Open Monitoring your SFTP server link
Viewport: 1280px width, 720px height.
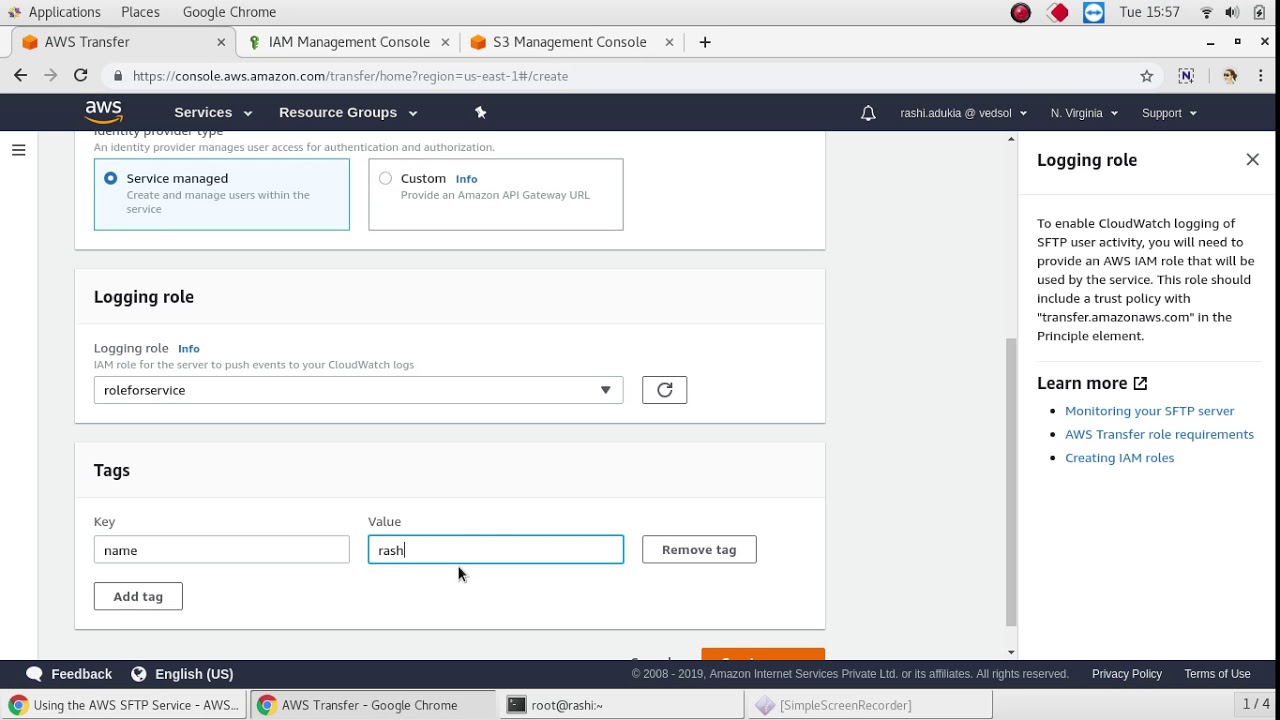tap(1149, 411)
